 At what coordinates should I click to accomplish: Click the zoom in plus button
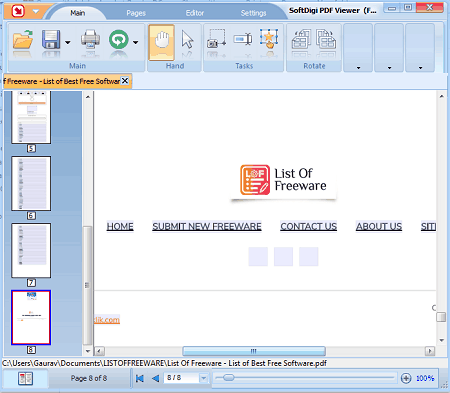point(406,378)
